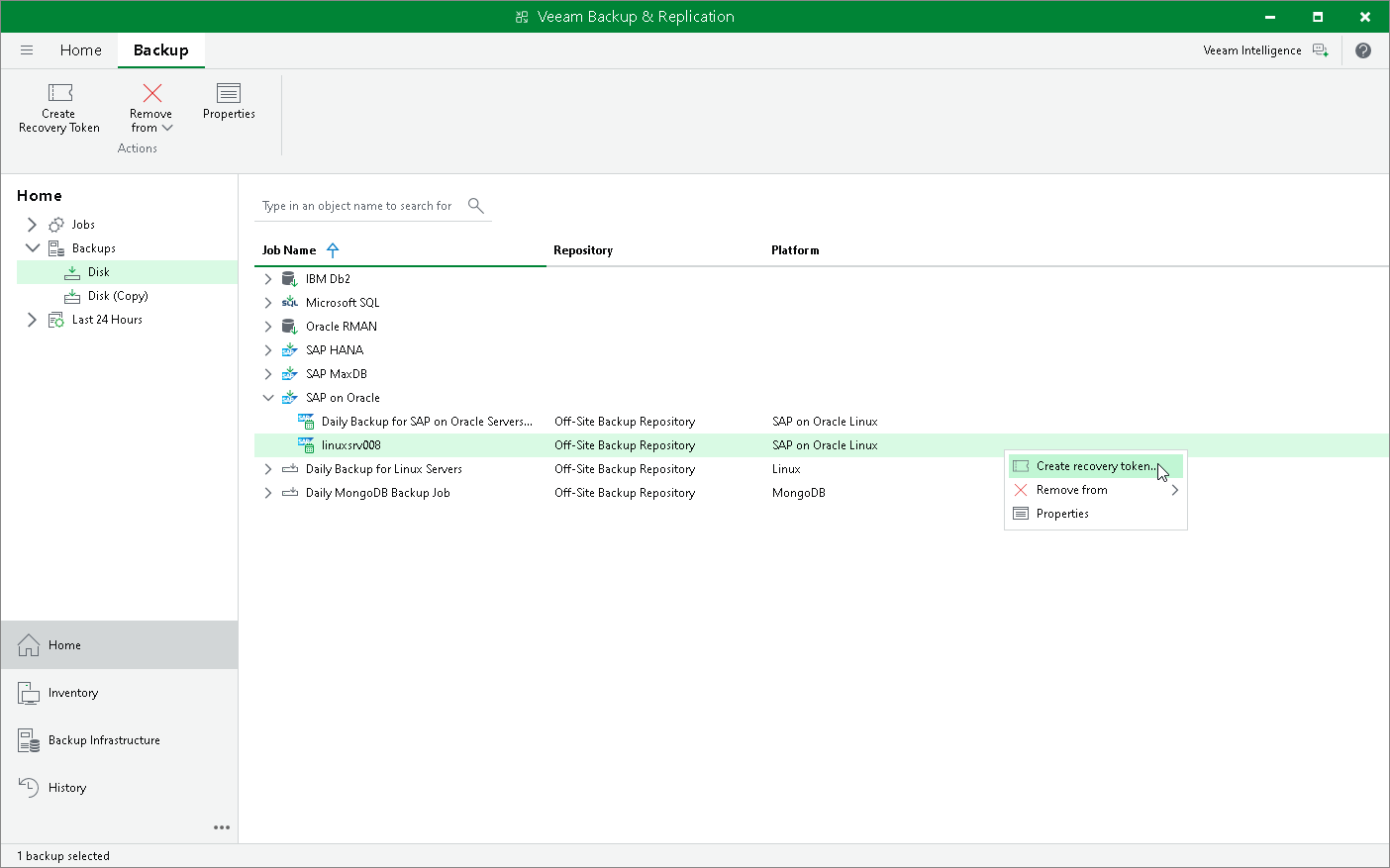Expand the IBM Db2 group
This screenshot has height=868, width=1390.
click(x=267, y=279)
